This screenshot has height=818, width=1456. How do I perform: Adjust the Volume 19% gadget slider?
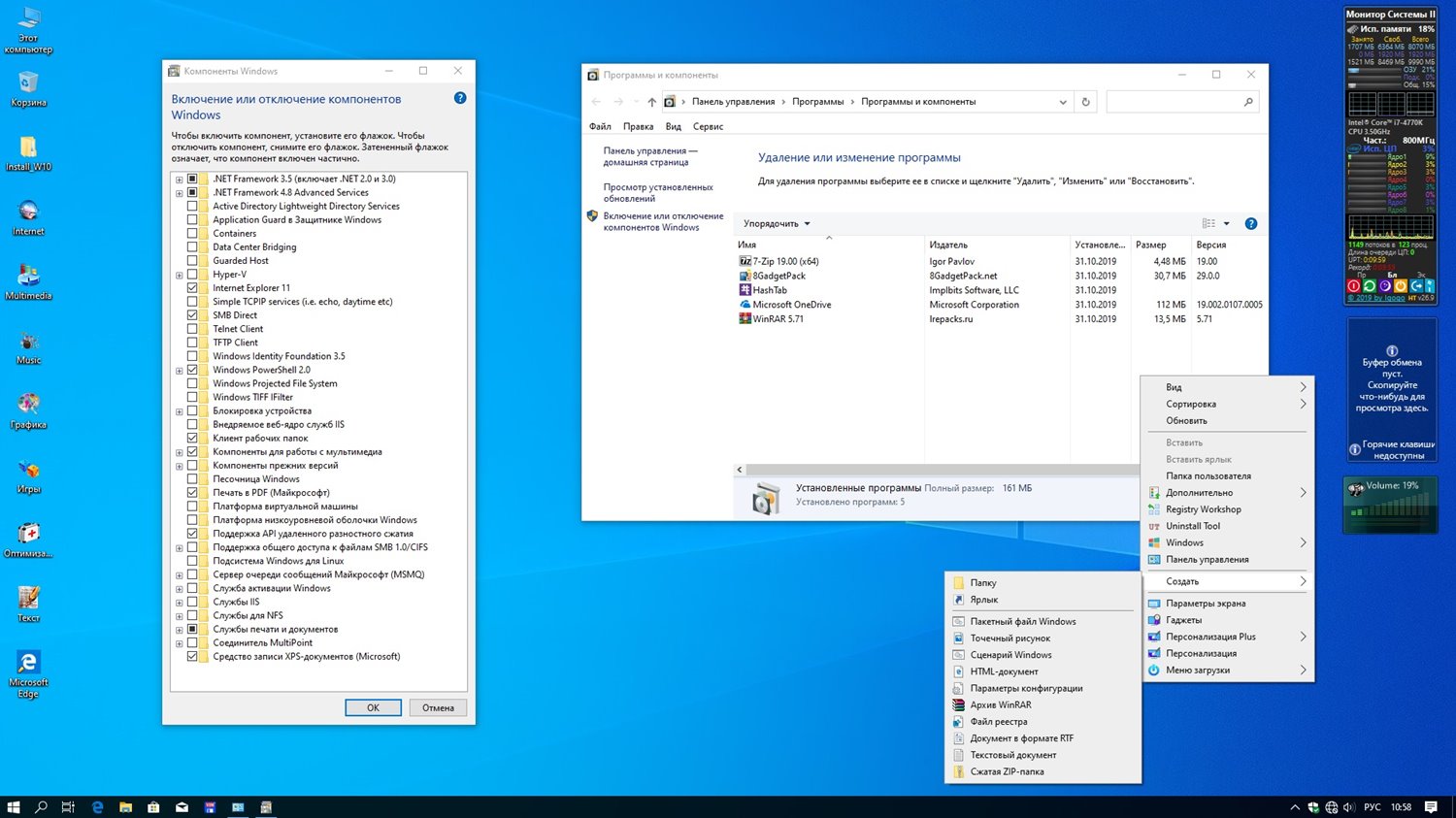1390,505
